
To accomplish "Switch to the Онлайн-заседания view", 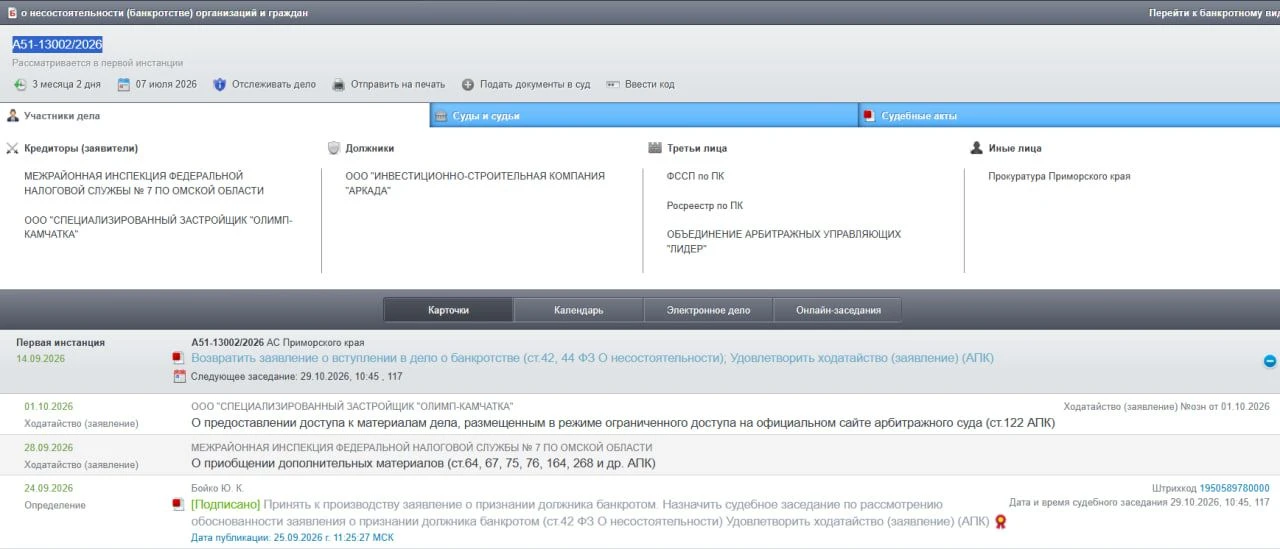I will 838,310.
